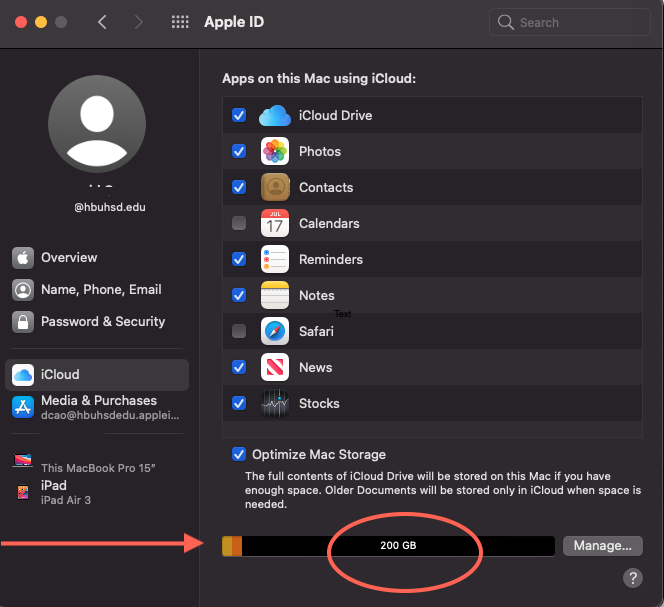
Task: Uncheck the Contacts checkbox
Action: click(239, 187)
